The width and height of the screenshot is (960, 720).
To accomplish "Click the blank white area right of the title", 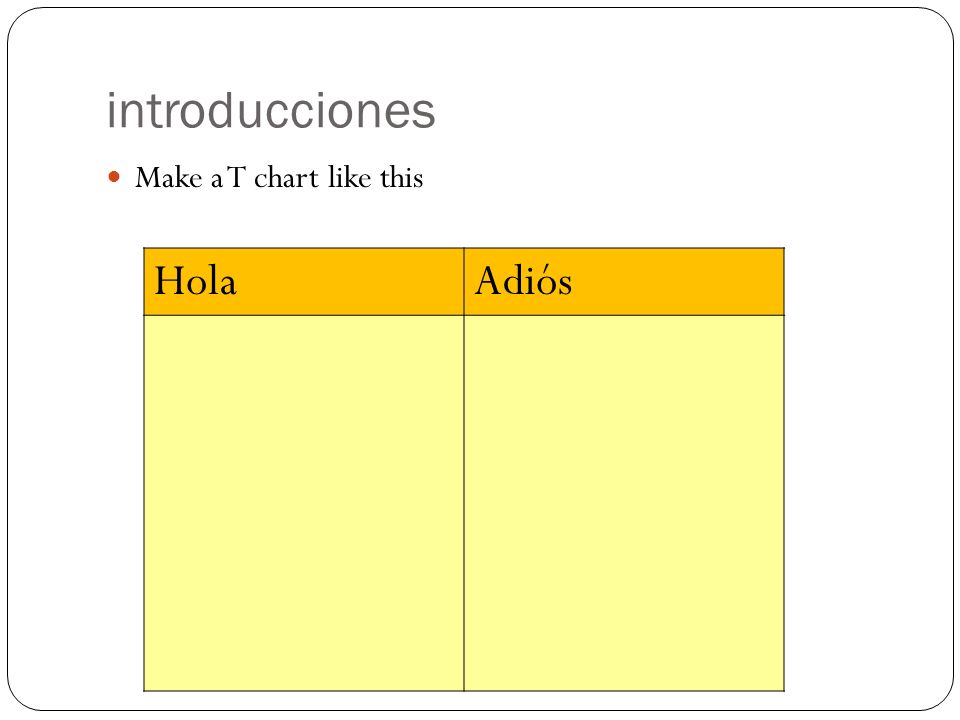I will pos(673,111).
